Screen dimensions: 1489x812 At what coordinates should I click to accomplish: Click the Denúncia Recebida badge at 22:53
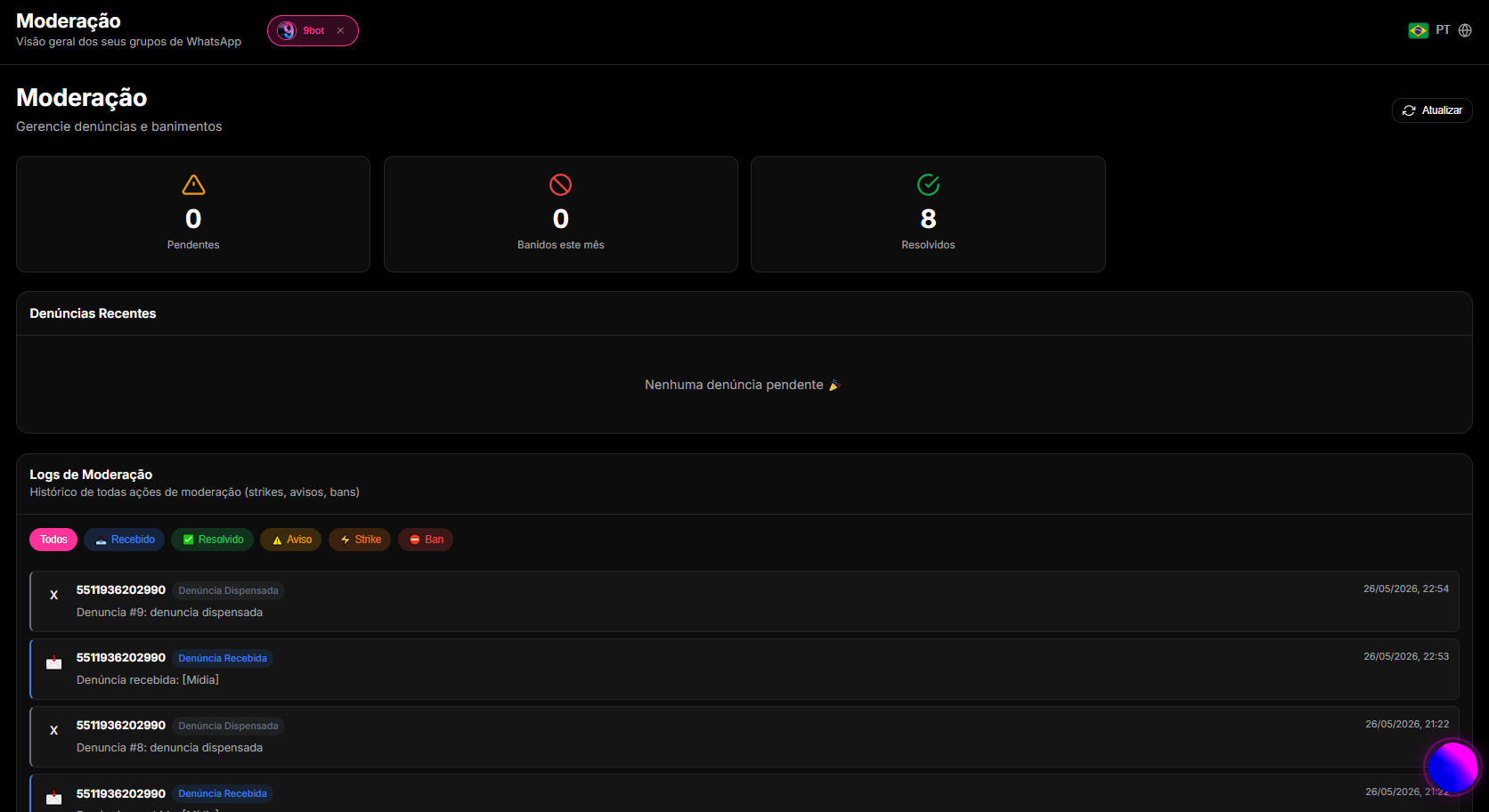[x=223, y=658]
